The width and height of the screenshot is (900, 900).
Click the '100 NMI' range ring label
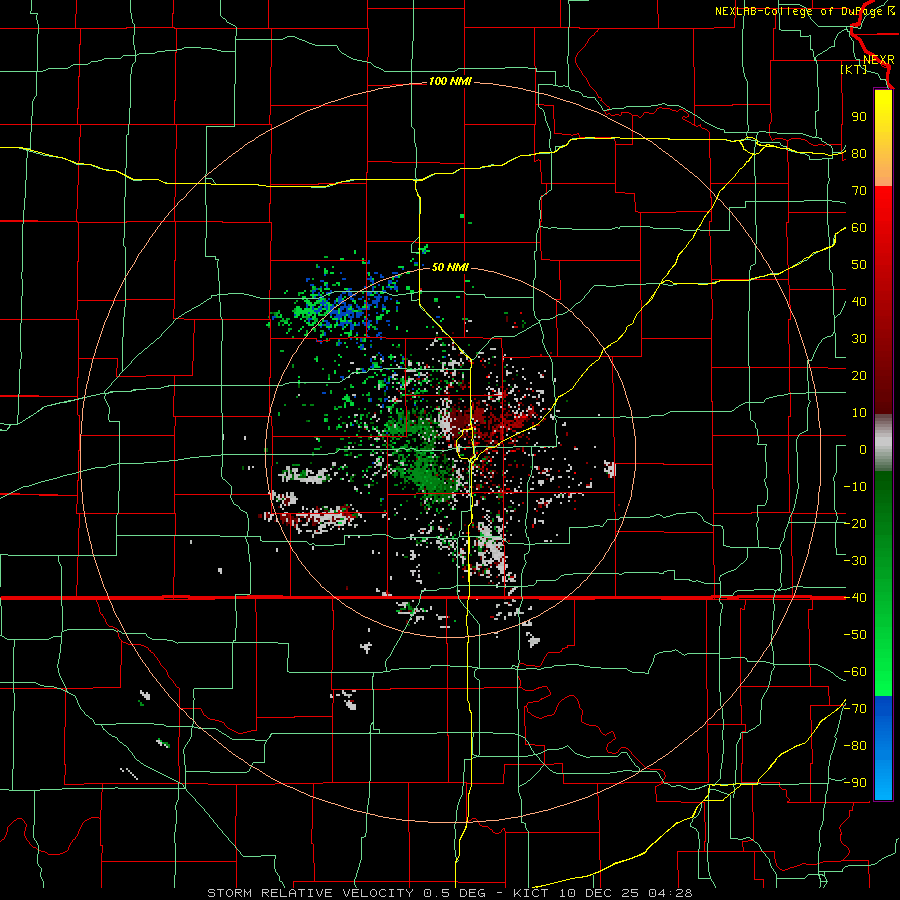(x=450, y=82)
